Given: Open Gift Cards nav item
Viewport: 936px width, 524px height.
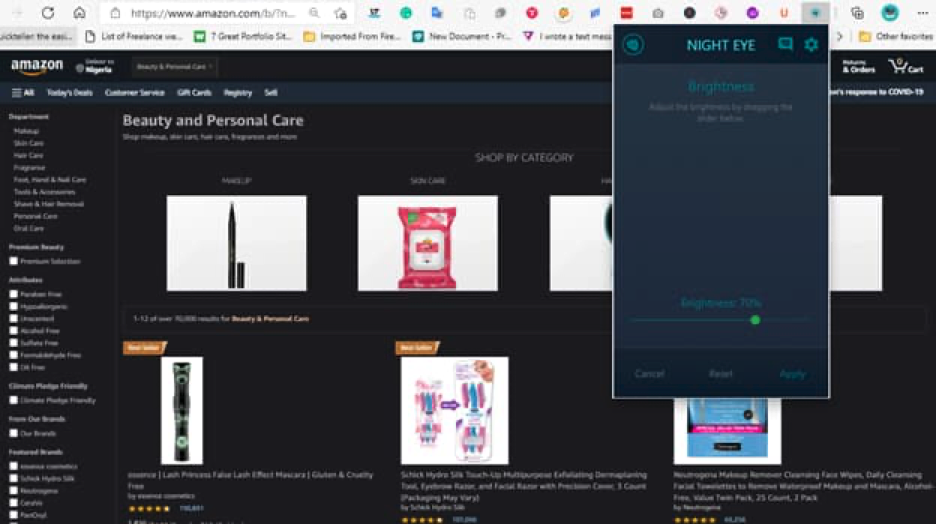Looking at the screenshot, I should (194, 93).
